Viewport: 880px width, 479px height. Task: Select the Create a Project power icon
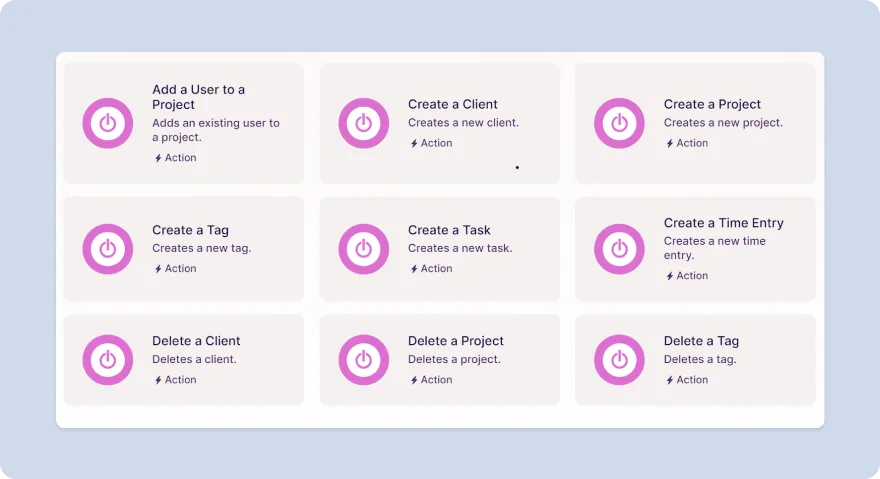pyautogui.click(x=620, y=123)
